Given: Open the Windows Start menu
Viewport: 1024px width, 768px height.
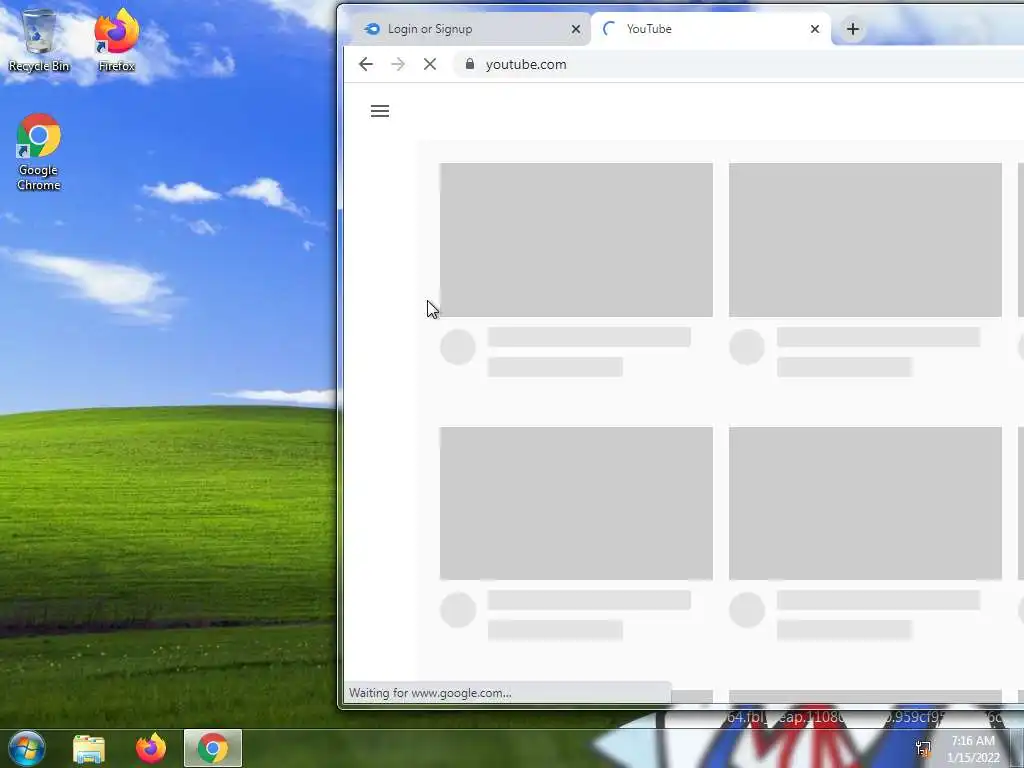Looking at the screenshot, I should [x=27, y=748].
